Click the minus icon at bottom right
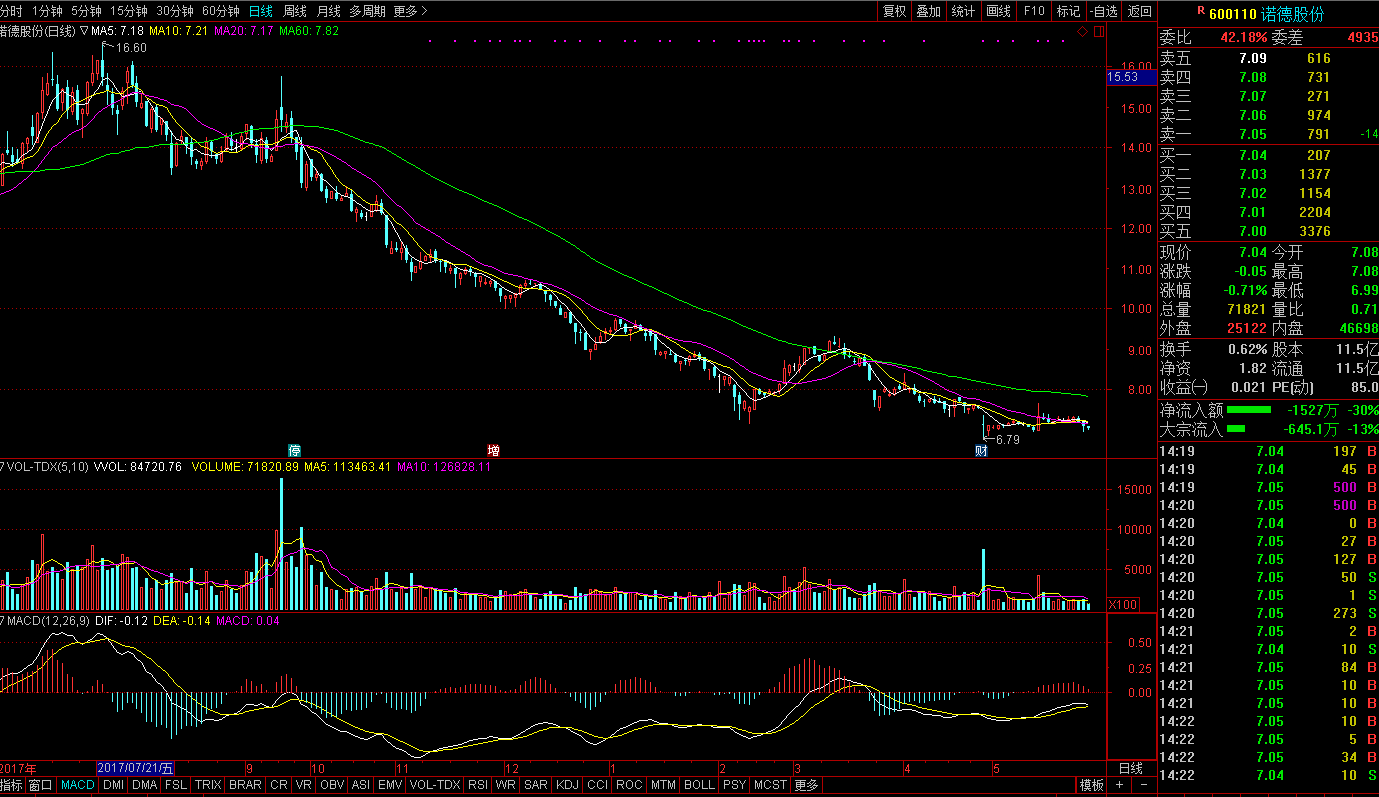 pyautogui.click(x=1144, y=785)
